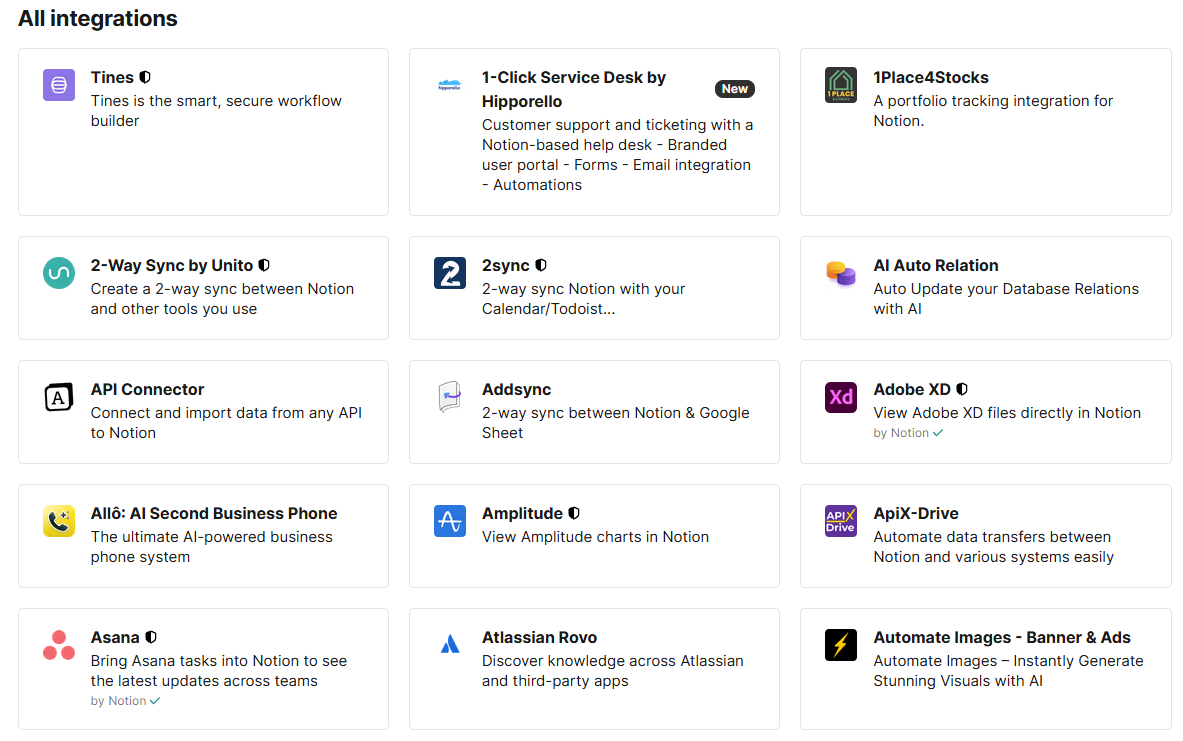Click the Atlassian Rovo logo icon
1183x741 pixels.
tap(450, 644)
